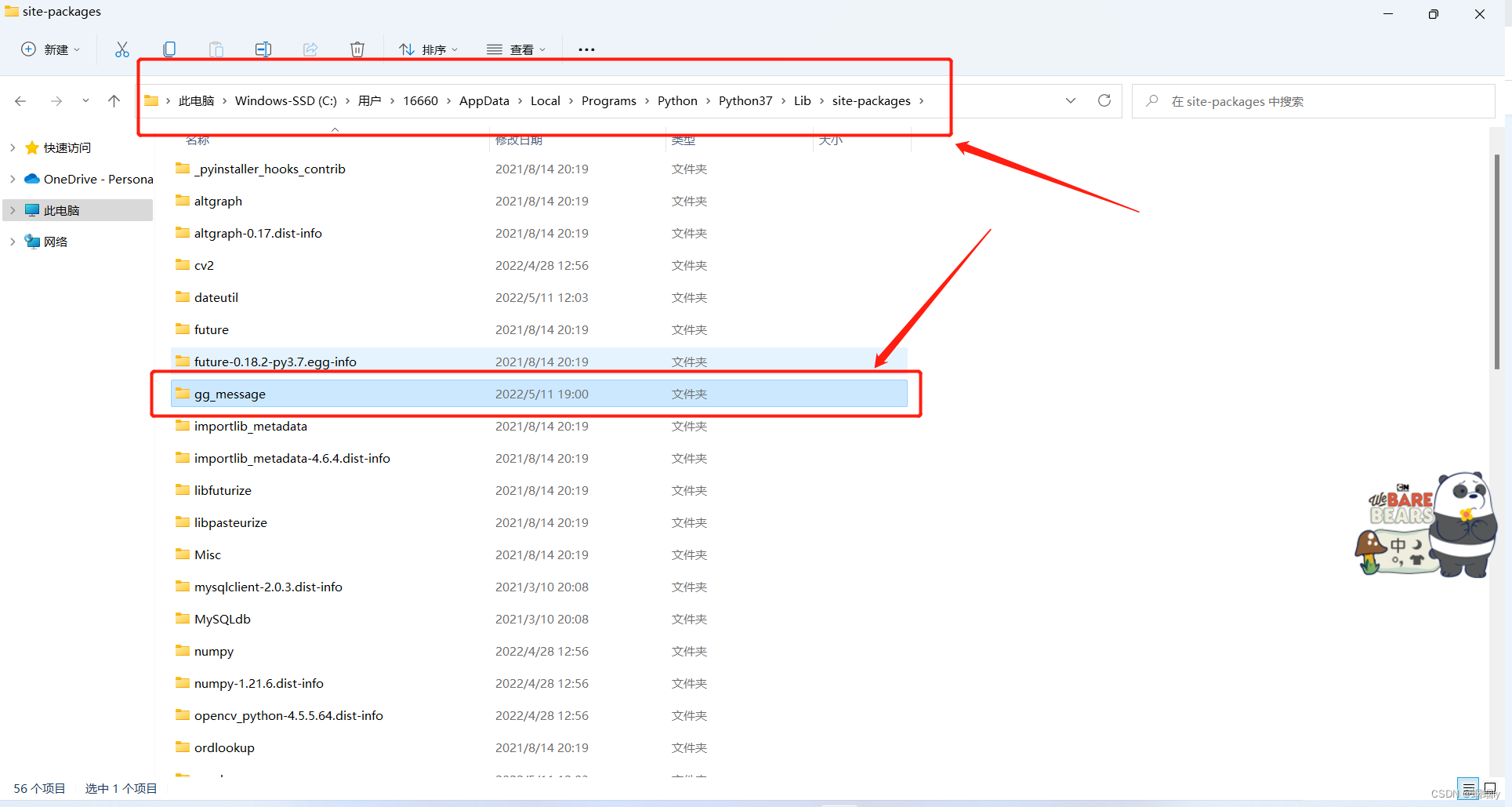Select the dateutil folder
The image size is (1512, 807).
(x=538, y=297)
